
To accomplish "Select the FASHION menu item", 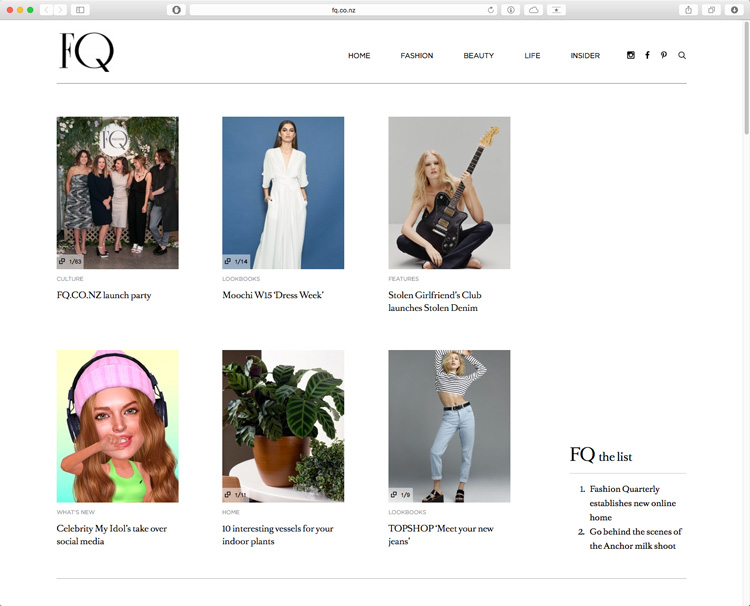I will pyautogui.click(x=417, y=55).
